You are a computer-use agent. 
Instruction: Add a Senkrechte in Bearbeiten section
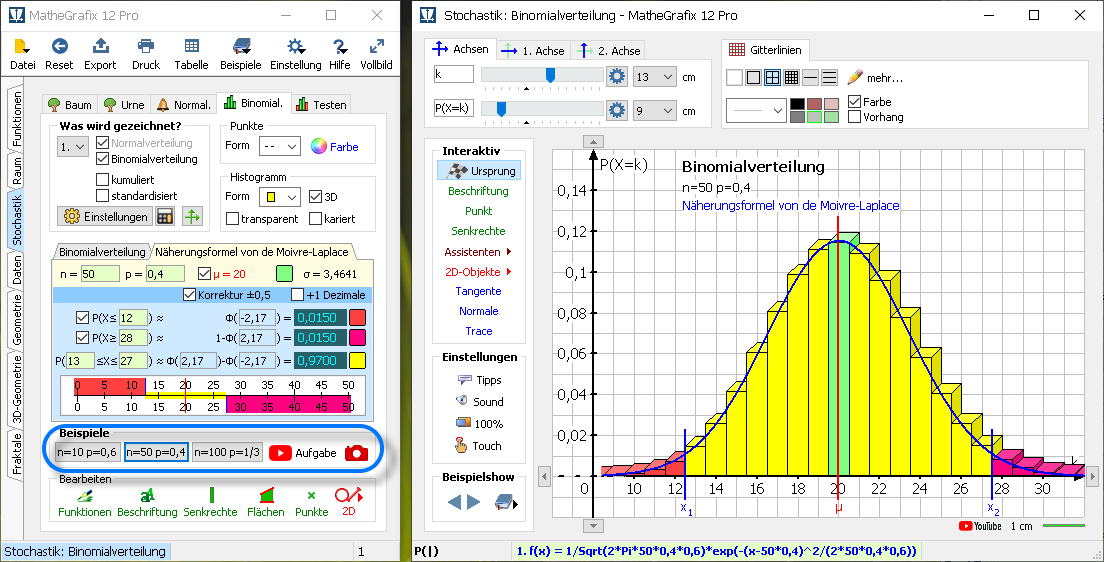click(x=211, y=503)
